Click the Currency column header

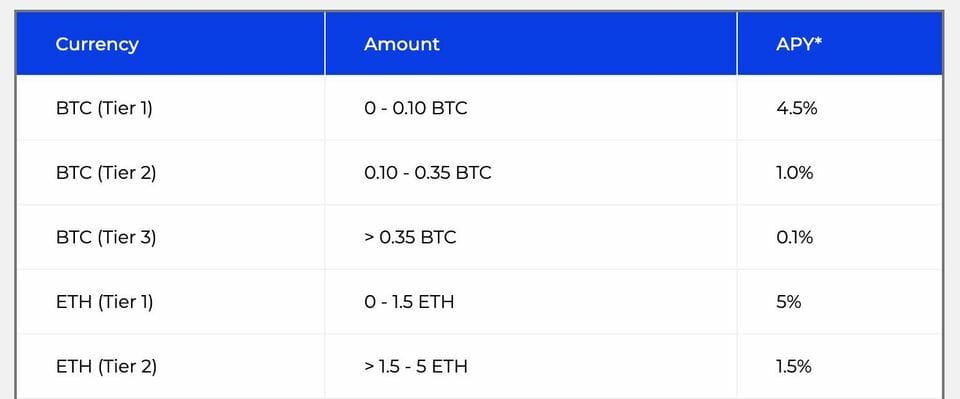[97, 45]
